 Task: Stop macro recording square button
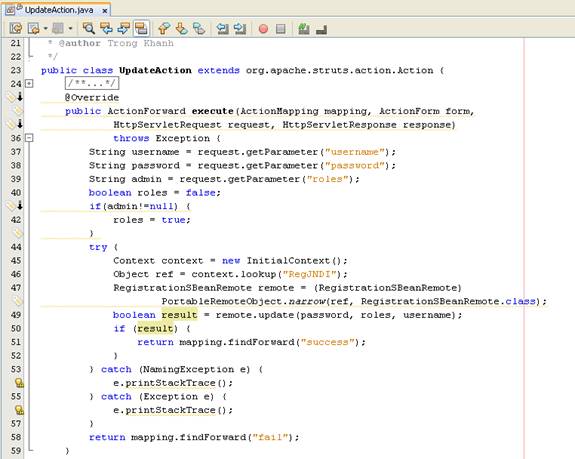tap(281, 29)
